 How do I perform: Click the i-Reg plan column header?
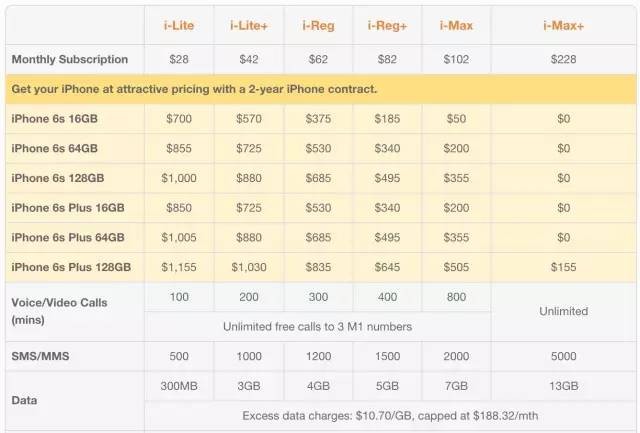pos(319,22)
